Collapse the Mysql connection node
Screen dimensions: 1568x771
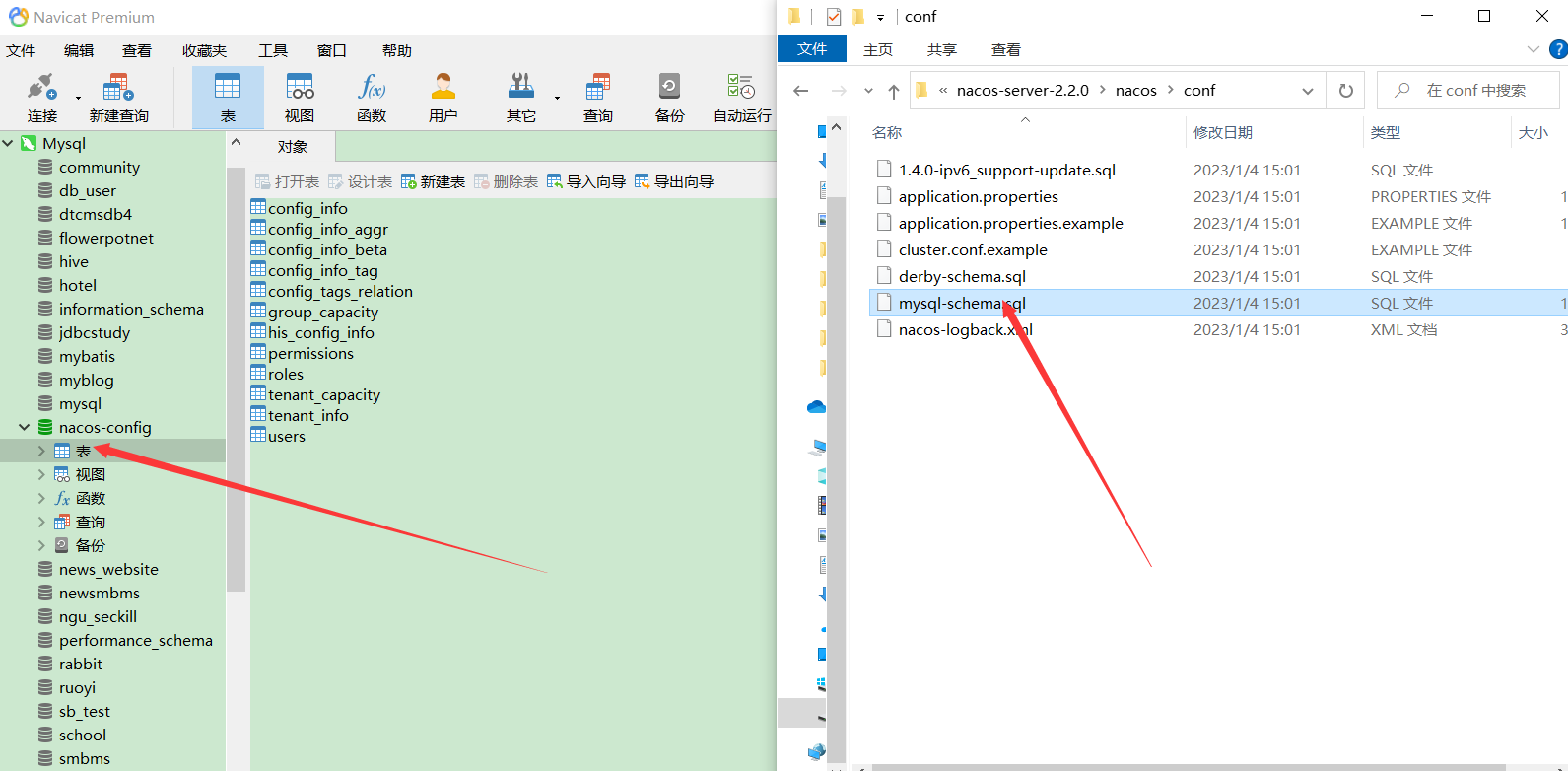pyautogui.click(x=8, y=143)
